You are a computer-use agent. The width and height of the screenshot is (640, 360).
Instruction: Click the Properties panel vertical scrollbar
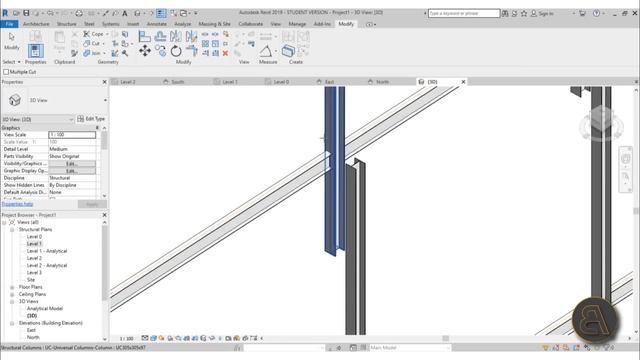click(104, 141)
